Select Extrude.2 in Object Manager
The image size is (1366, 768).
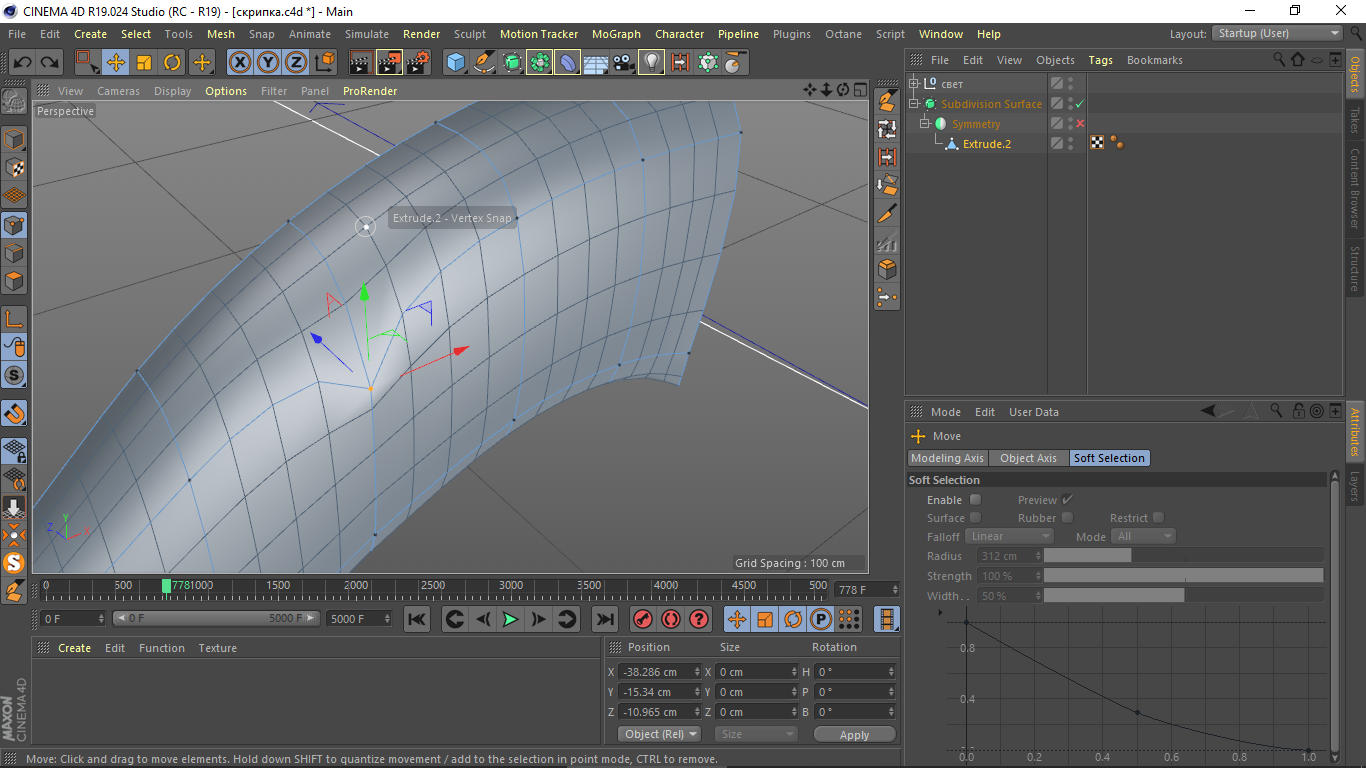(x=986, y=144)
